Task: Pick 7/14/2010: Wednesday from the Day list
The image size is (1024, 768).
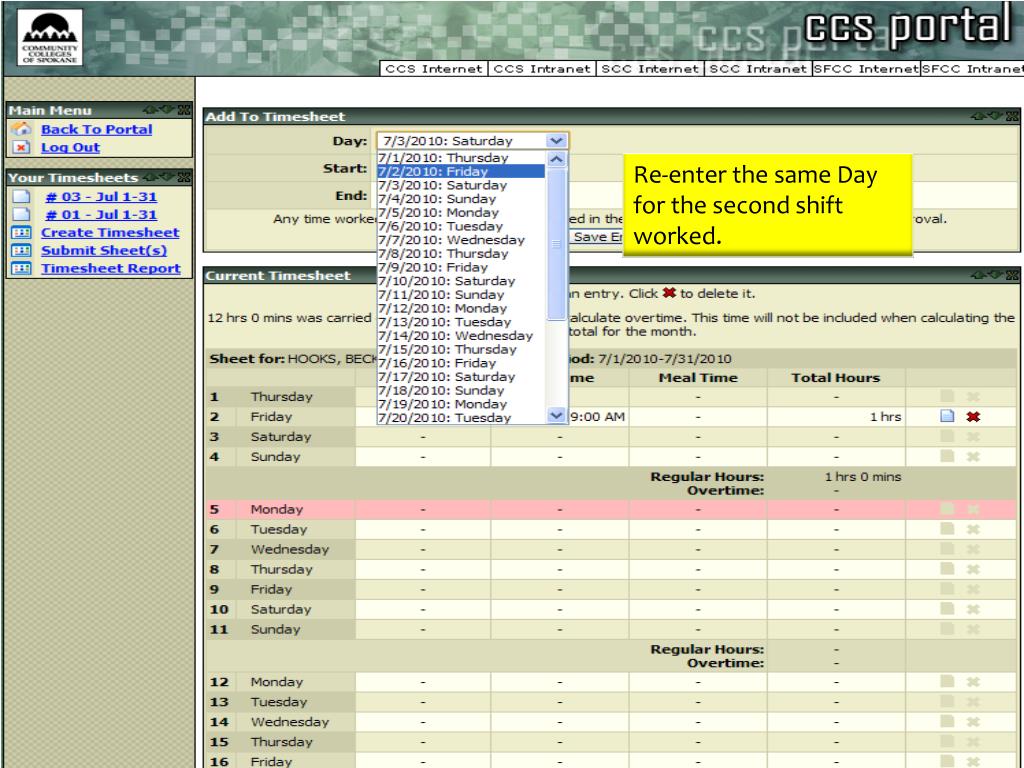Action: click(461, 336)
